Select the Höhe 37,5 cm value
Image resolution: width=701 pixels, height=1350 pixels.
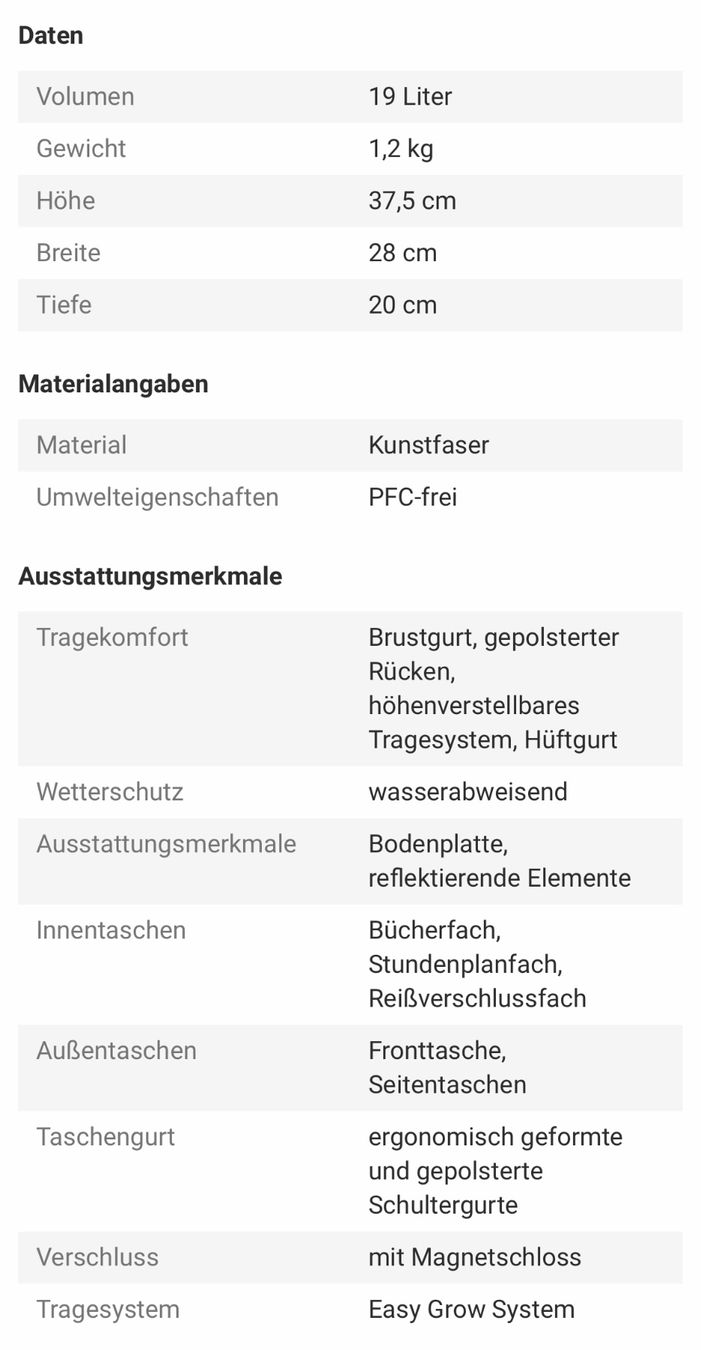click(412, 201)
